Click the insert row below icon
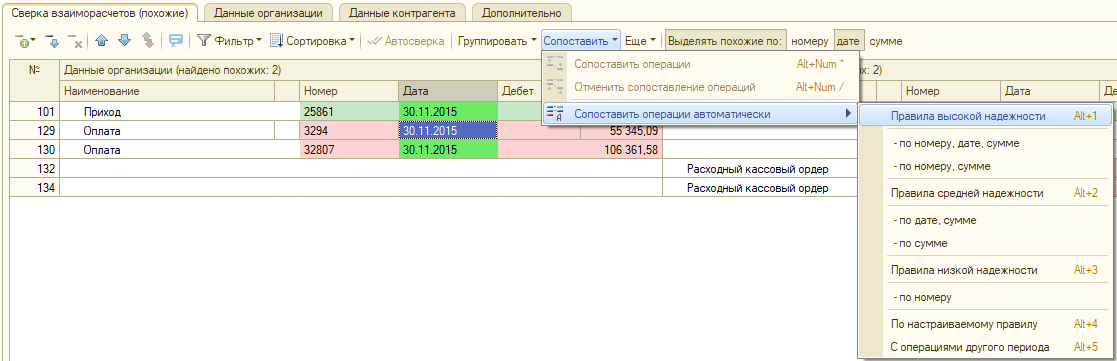 tap(51, 42)
